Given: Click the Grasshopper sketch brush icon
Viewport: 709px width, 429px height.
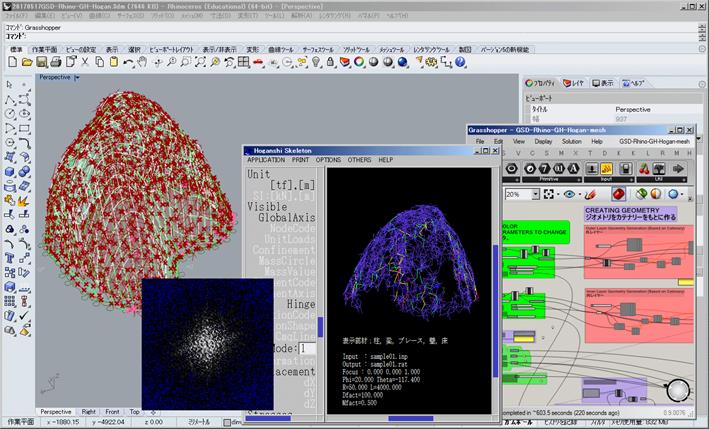Looking at the screenshot, I should click(591, 194).
